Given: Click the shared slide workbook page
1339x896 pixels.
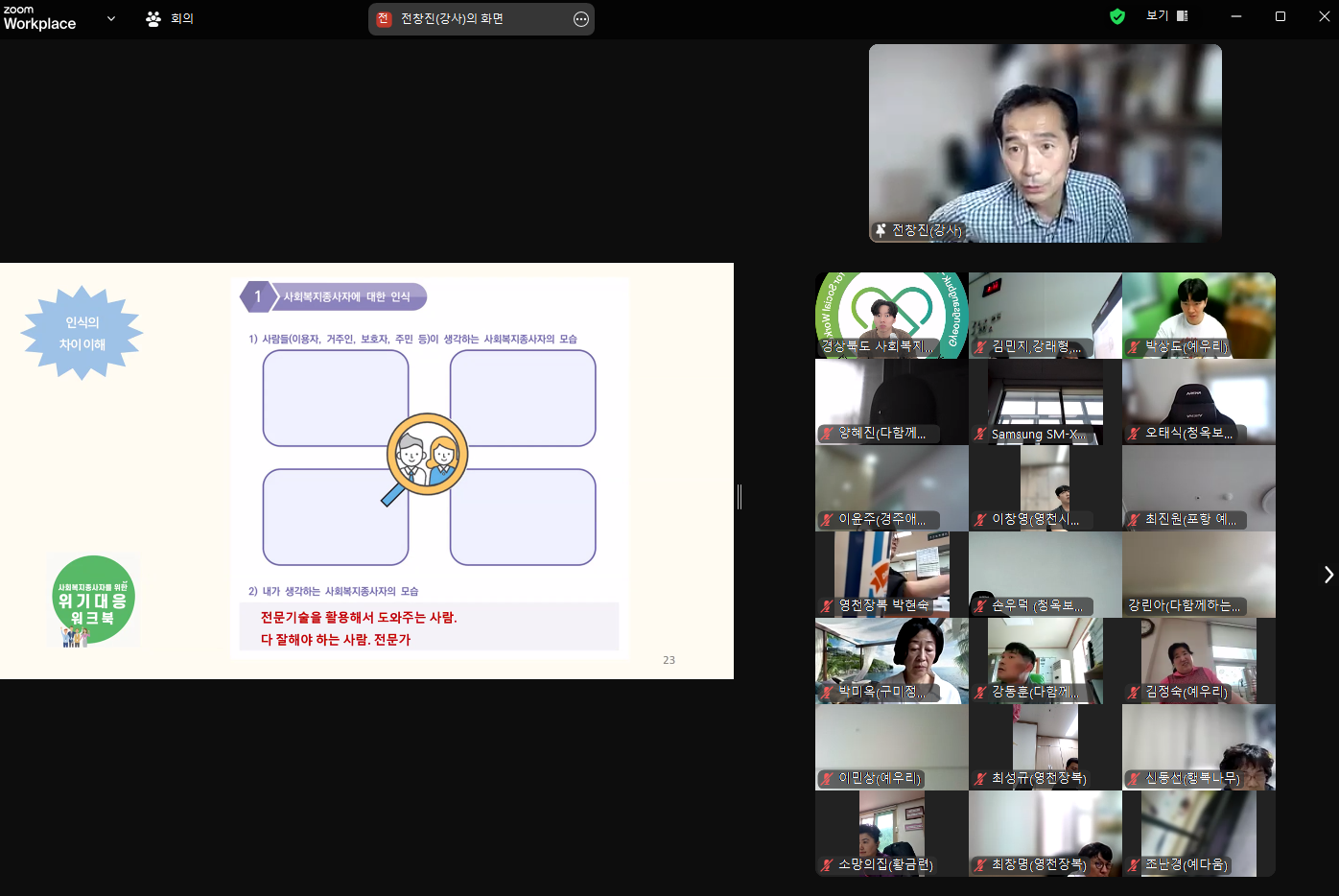Looking at the screenshot, I should pyautogui.click(x=366, y=471).
